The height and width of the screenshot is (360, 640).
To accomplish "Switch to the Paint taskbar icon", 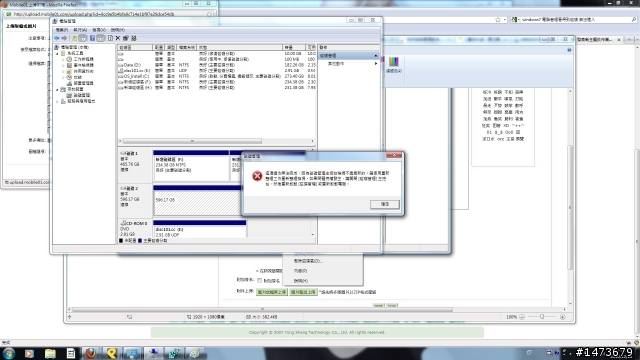I will coord(194,353).
